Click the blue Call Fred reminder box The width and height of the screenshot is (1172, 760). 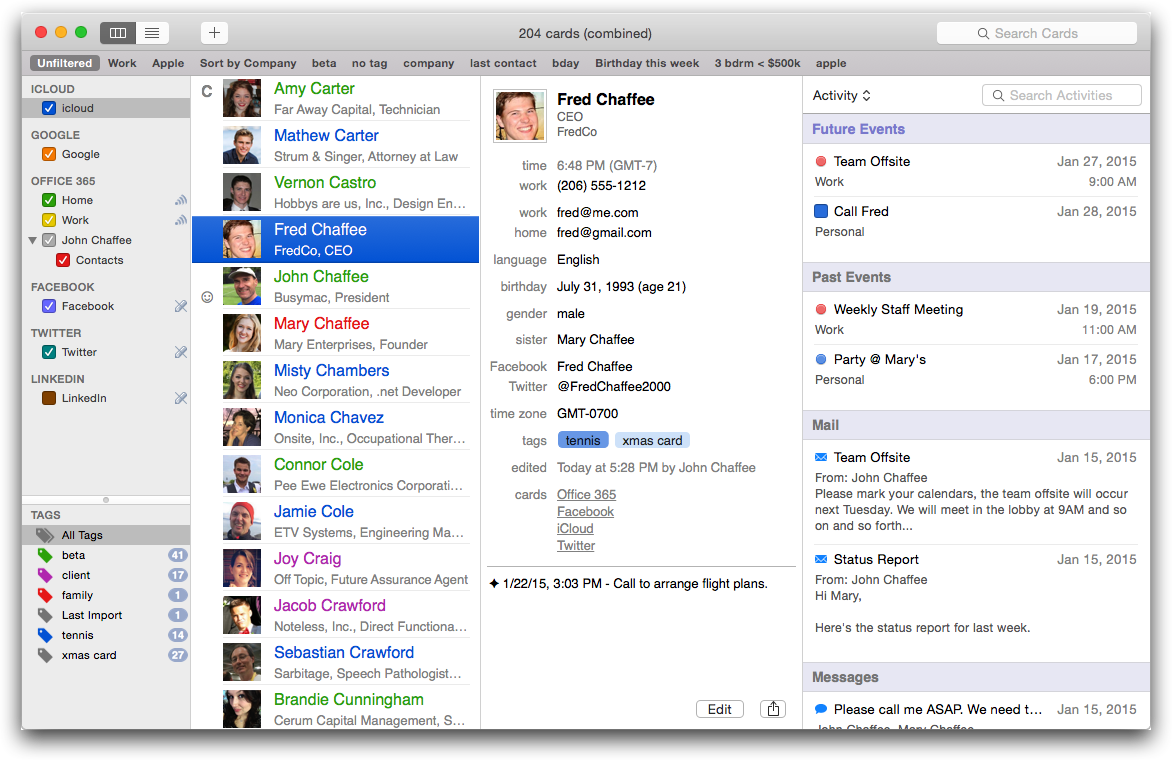(x=821, y=211)
